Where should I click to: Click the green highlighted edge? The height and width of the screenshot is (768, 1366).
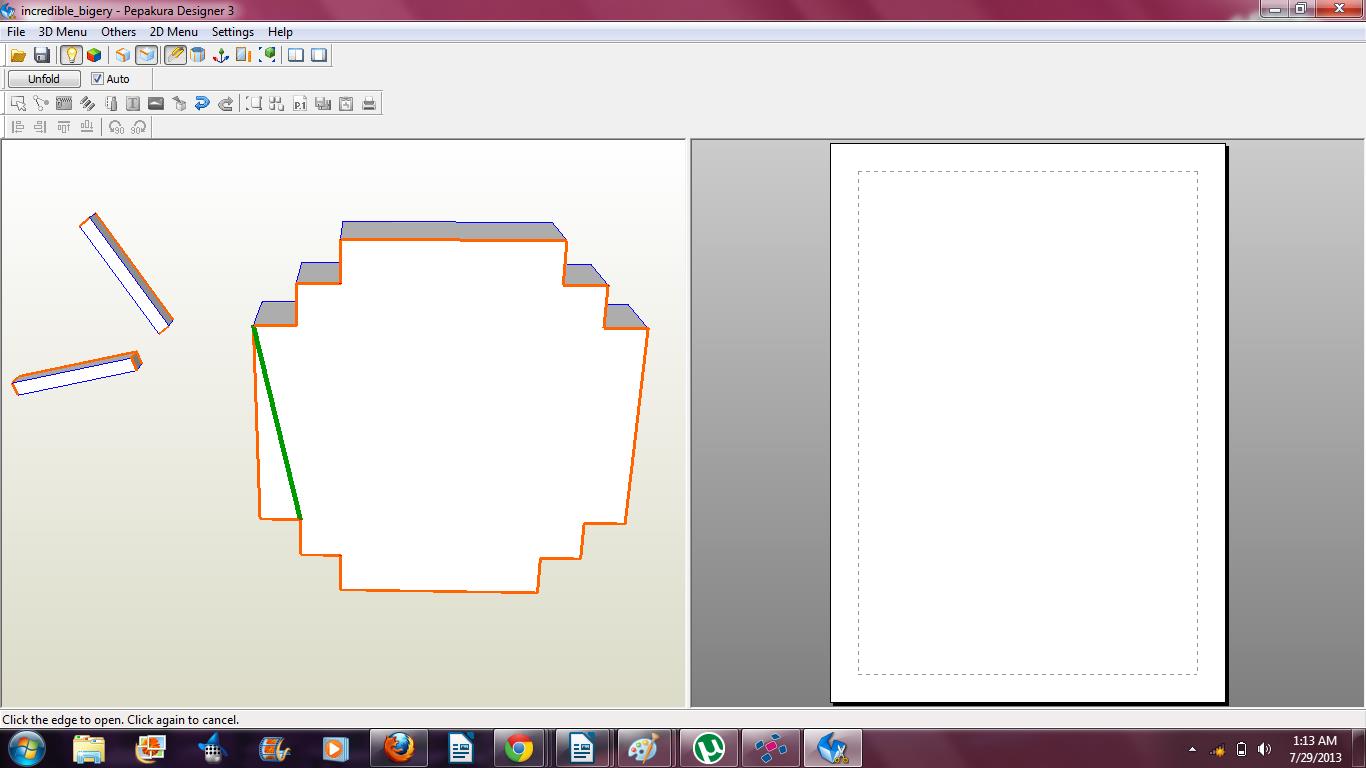click(x=278, y=420)
